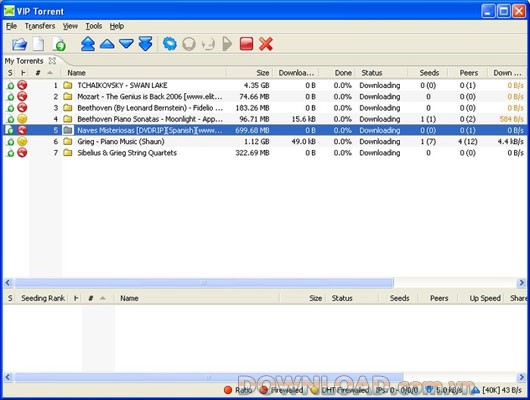
Task: Sort by Done column header
Action: point(343,73)
